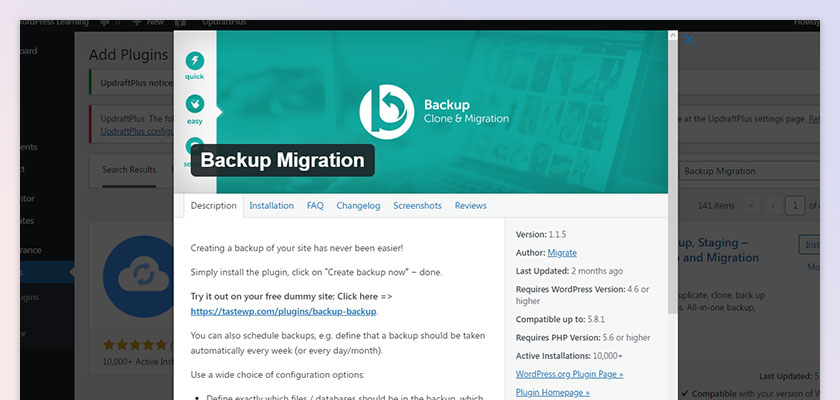Click the Compatible up to: 5.8.1 text
Screen dimensions: 840x400
click(x=560, y=319)
